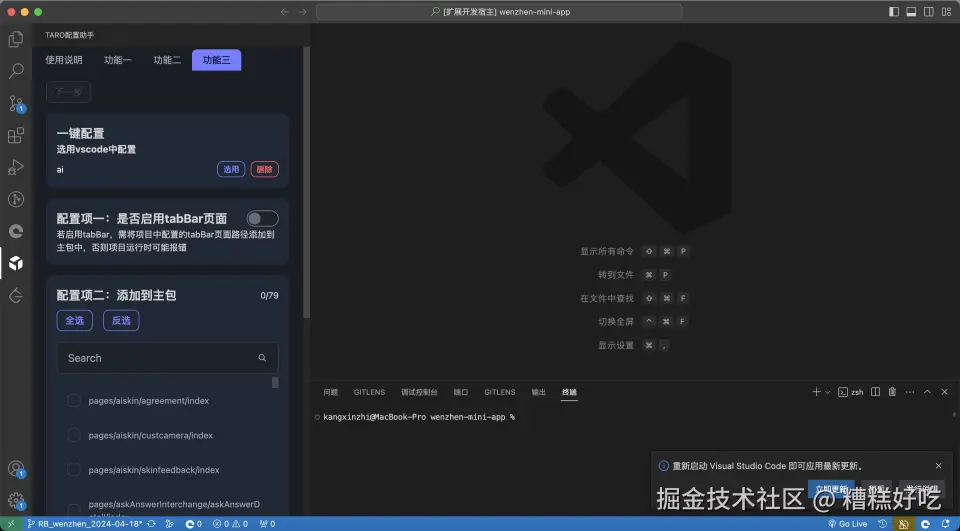
Task: Open the TARO cube icon in activity bar
Action: pos(16,263)
